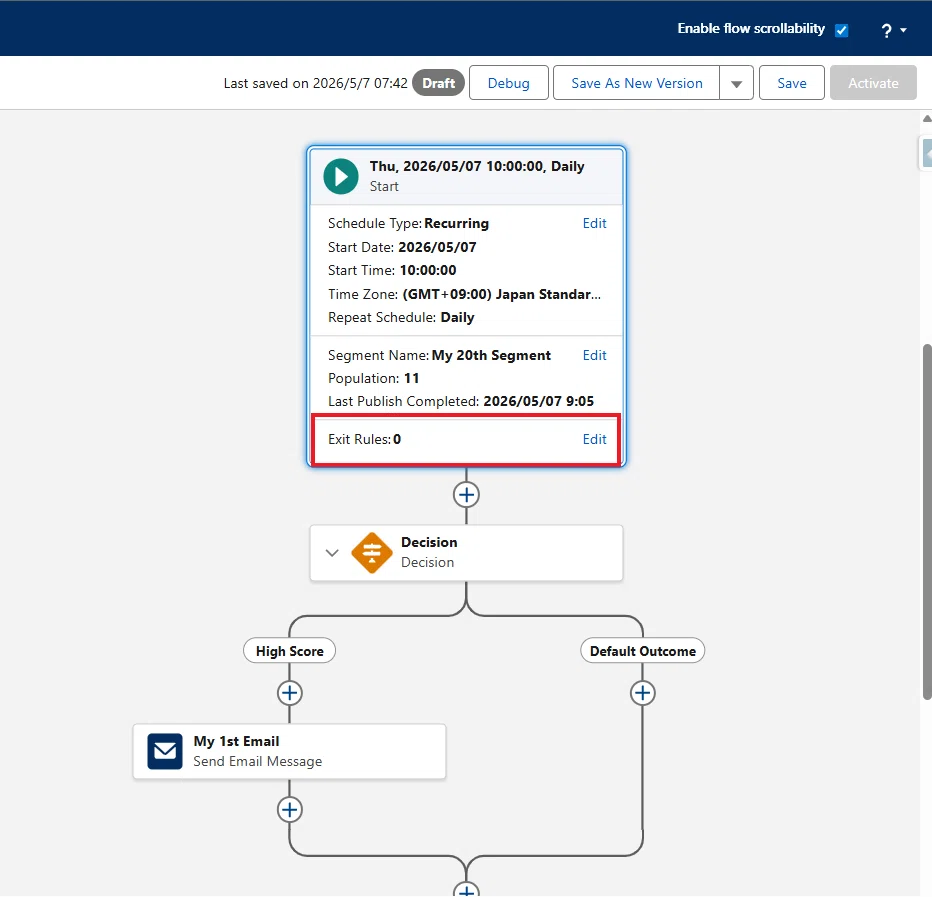Add element below My 1st Email
The width and height of the screenshot is (932, 897).
(x=289, y=810)
